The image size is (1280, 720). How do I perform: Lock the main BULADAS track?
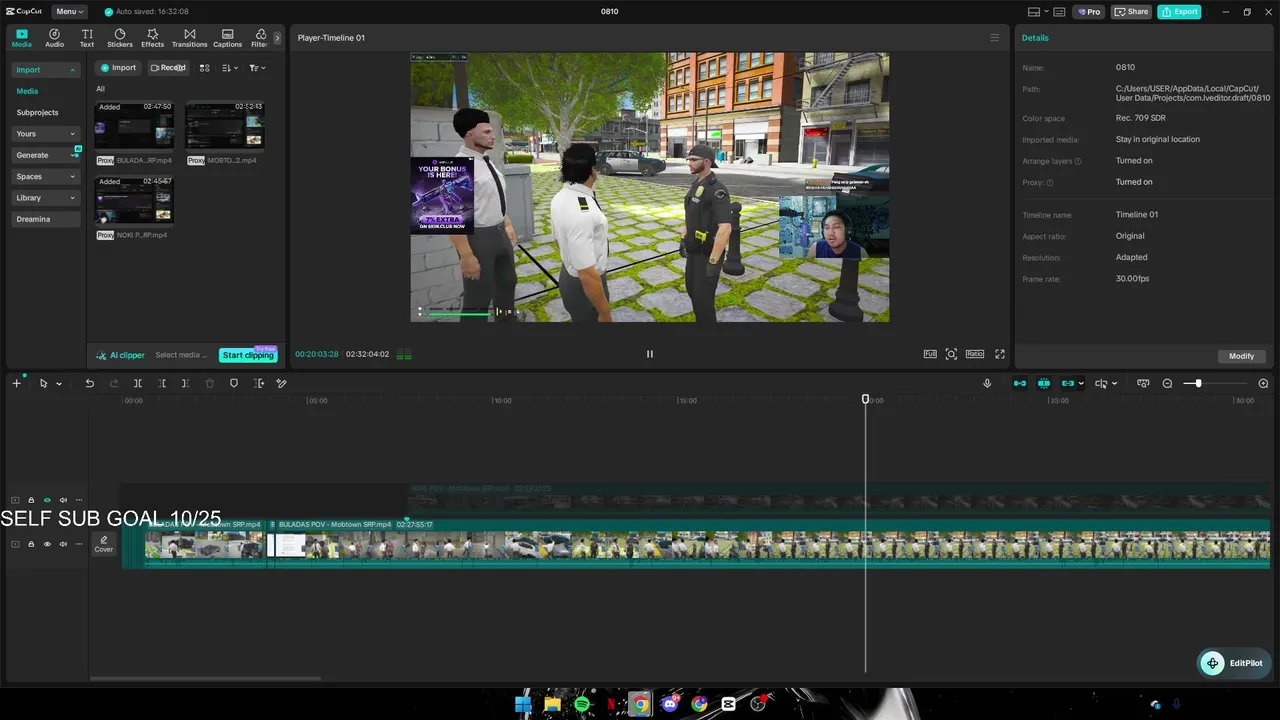(31, 544)
